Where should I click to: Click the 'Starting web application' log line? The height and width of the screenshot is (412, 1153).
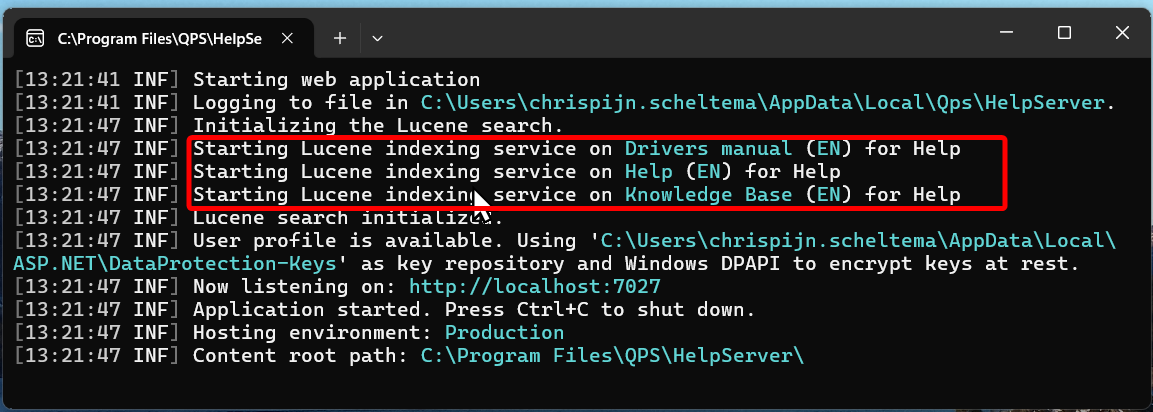click(336, 79)
